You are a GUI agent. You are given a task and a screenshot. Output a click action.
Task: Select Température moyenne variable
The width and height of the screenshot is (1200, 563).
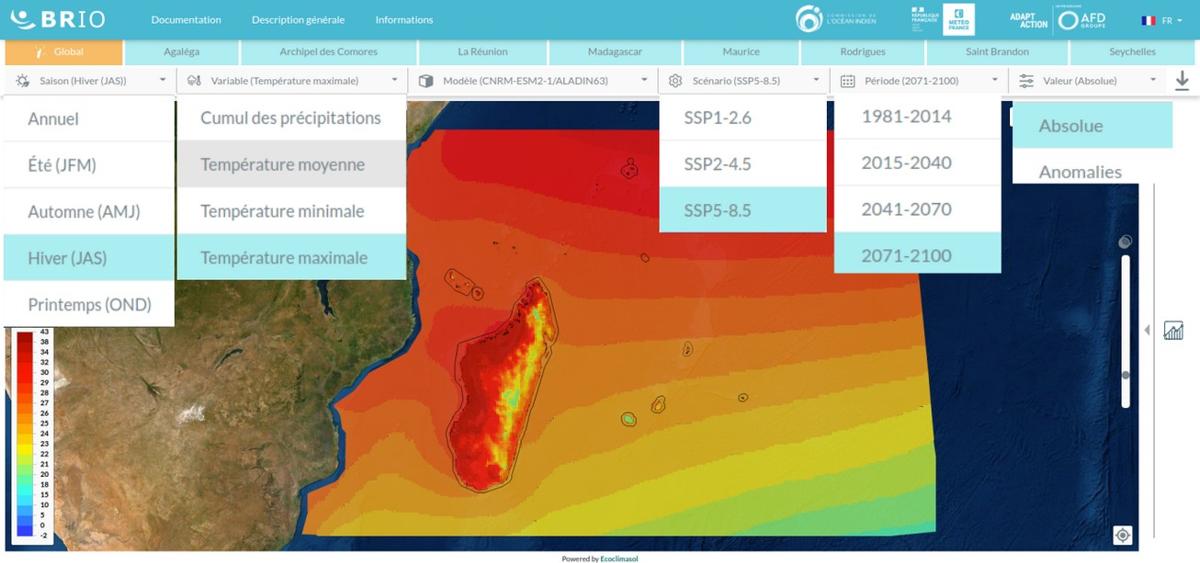292,164
